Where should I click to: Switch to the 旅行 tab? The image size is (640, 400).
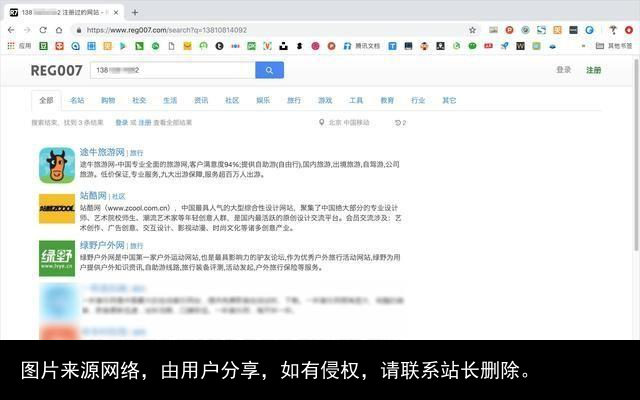point(294,100)
